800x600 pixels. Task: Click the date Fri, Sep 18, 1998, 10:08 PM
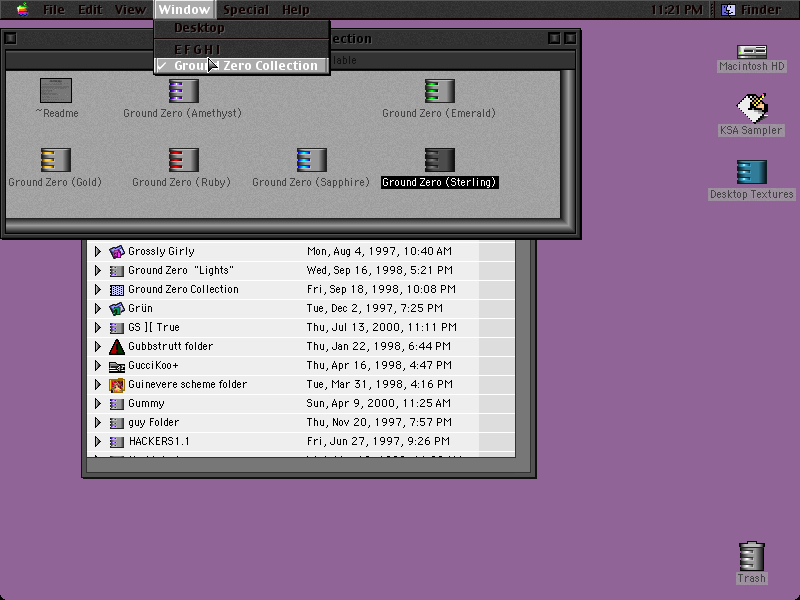click(x=381, y=289)
